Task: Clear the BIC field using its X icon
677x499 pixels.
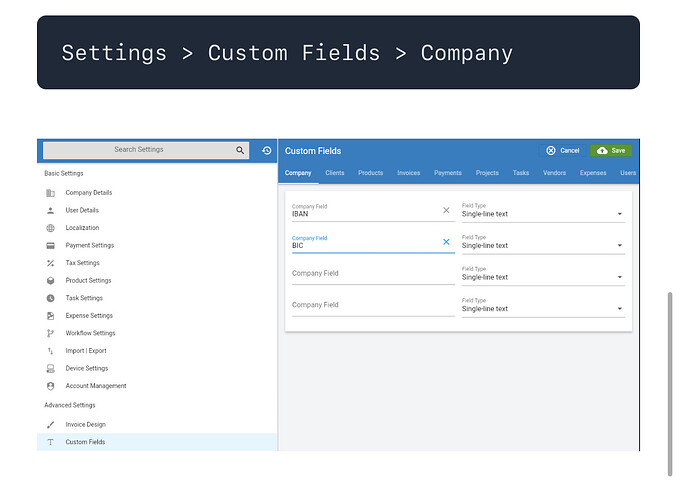Action: 446,242
